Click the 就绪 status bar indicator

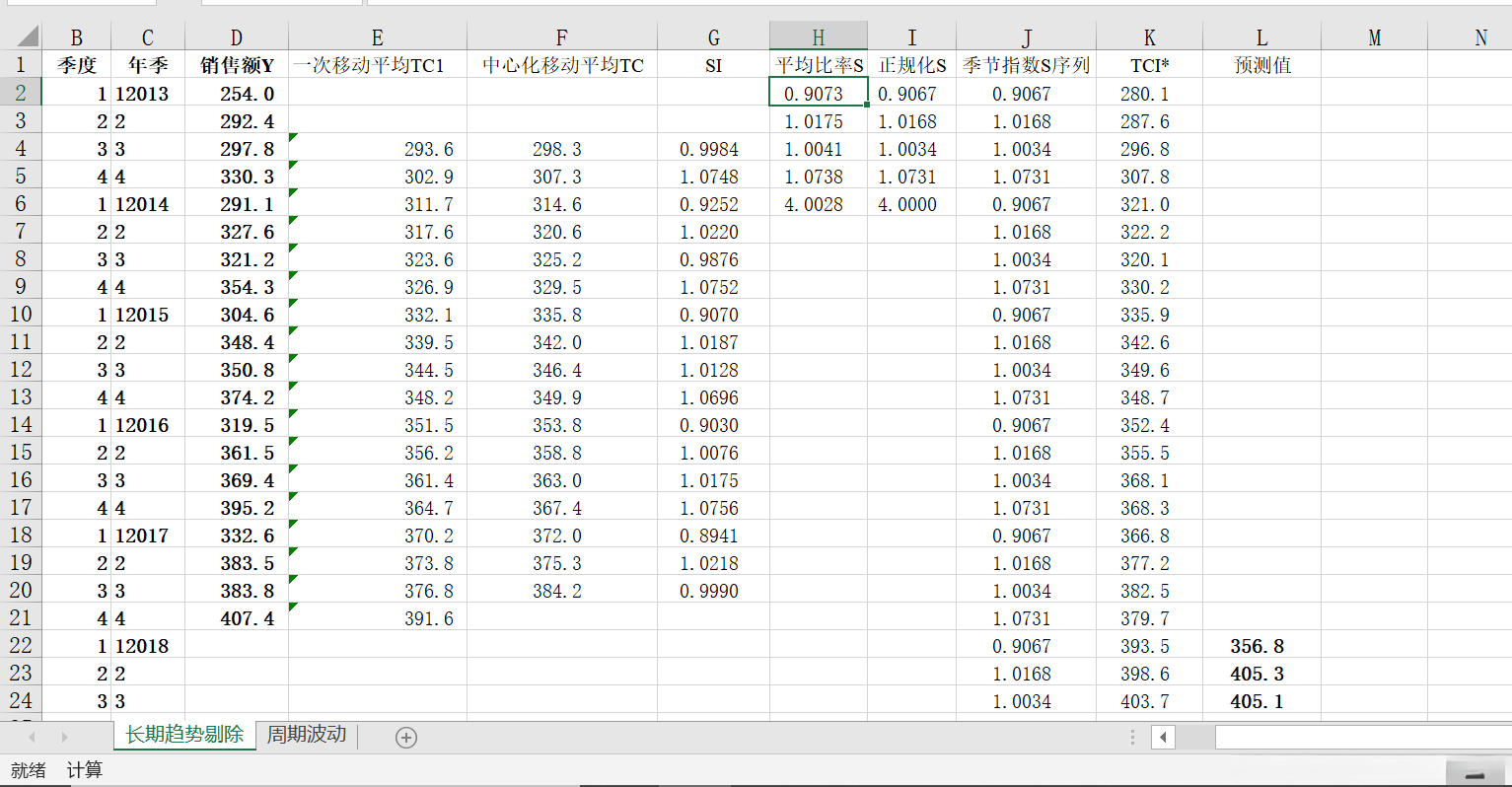click(29, 770)
